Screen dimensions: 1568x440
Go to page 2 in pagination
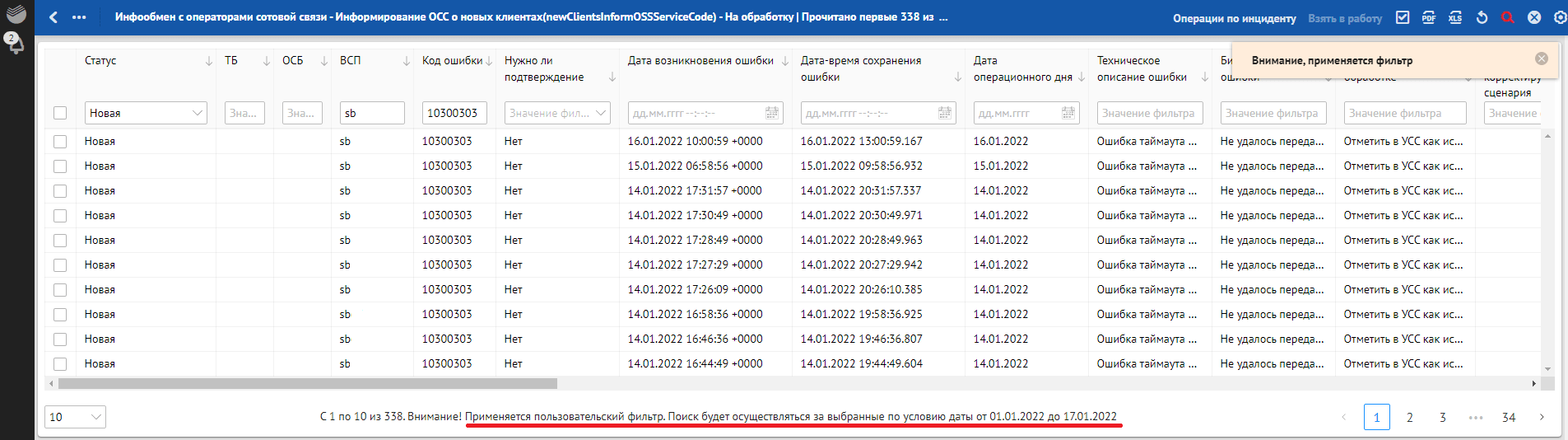coord(1409,417)
